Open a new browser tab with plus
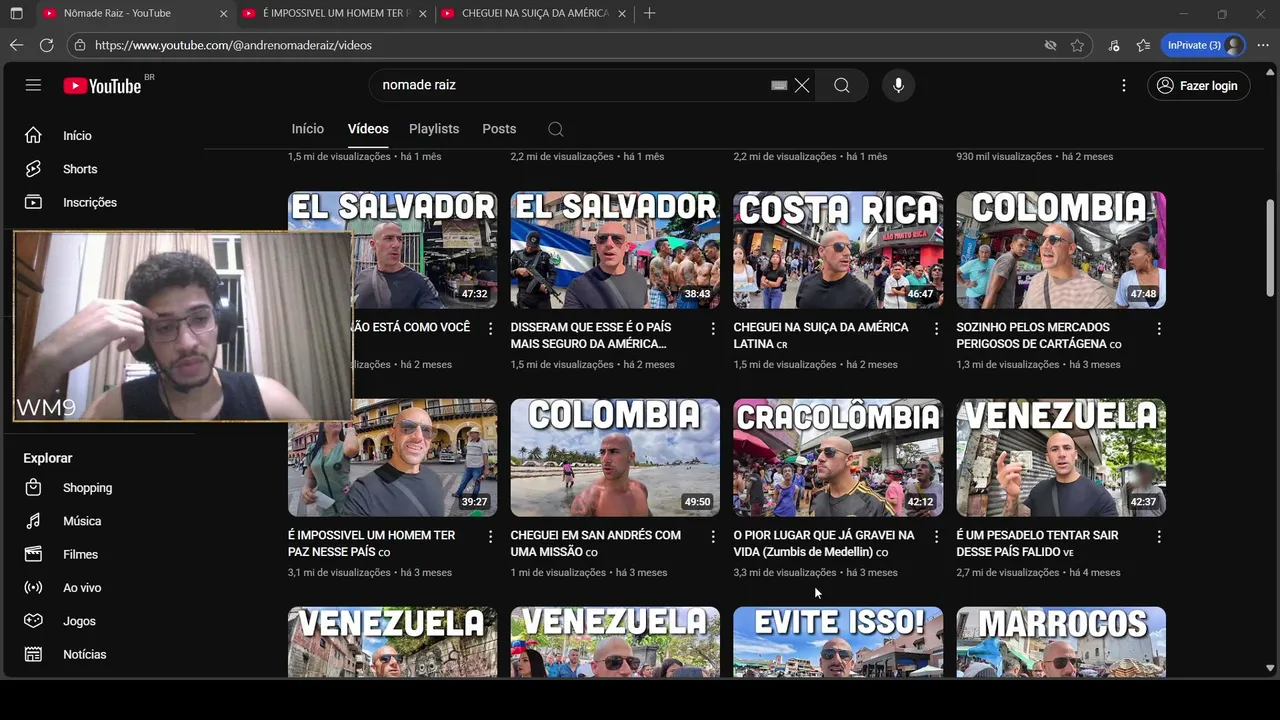 pyautogui.click(x=650, y=13)
